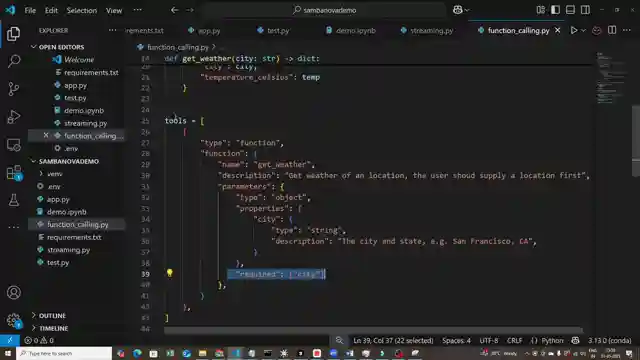This screenshot has width=640, height=360.
Task: Open the Manage gear menu
Action: coord(13,320)
